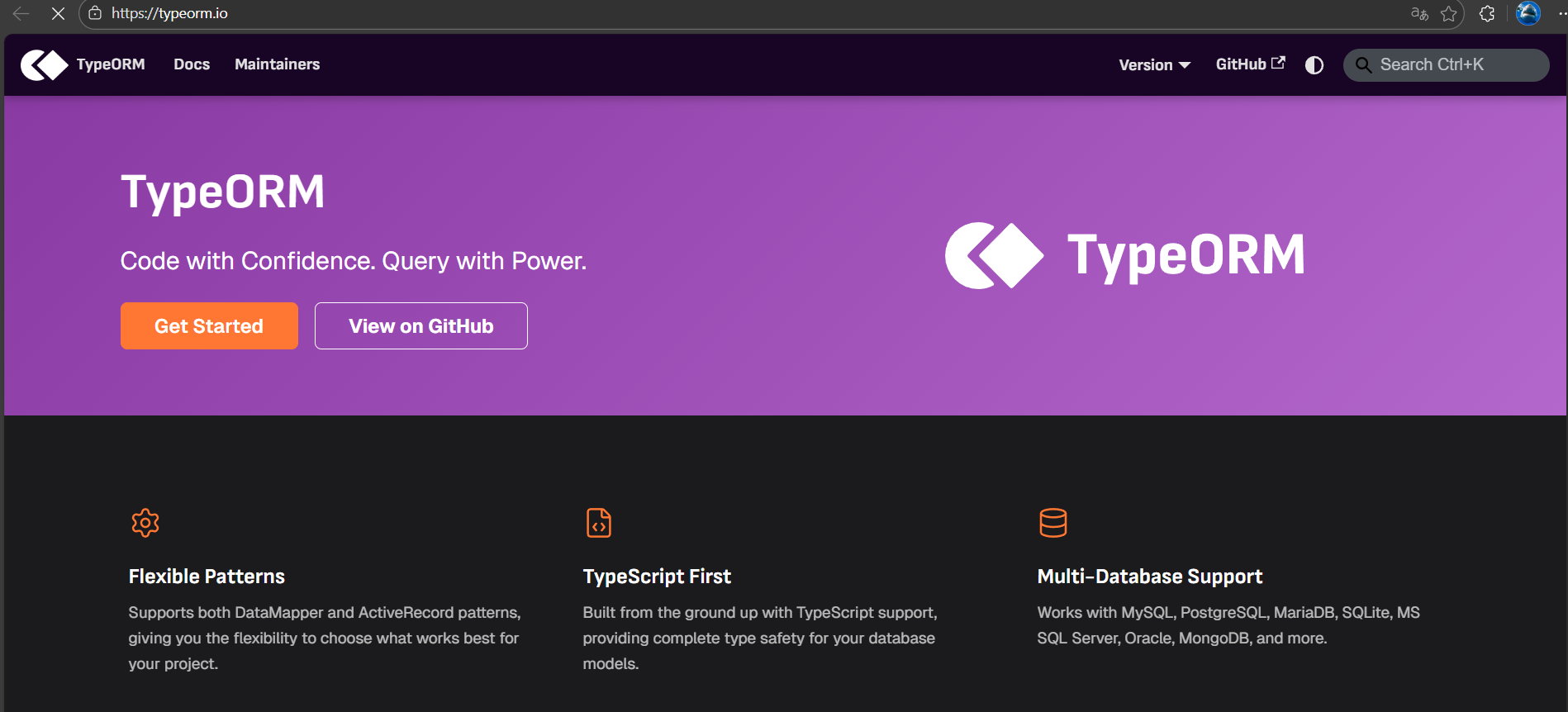Viewport: 1568px width, 712px height.
Task: Click the TypeScript First heading
Action: [657, 577]
